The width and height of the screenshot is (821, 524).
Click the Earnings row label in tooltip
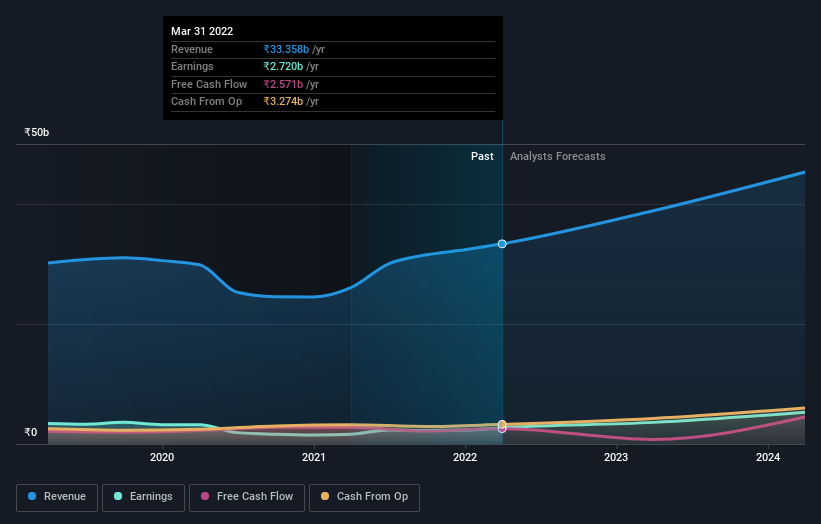[x=192, y=66]
